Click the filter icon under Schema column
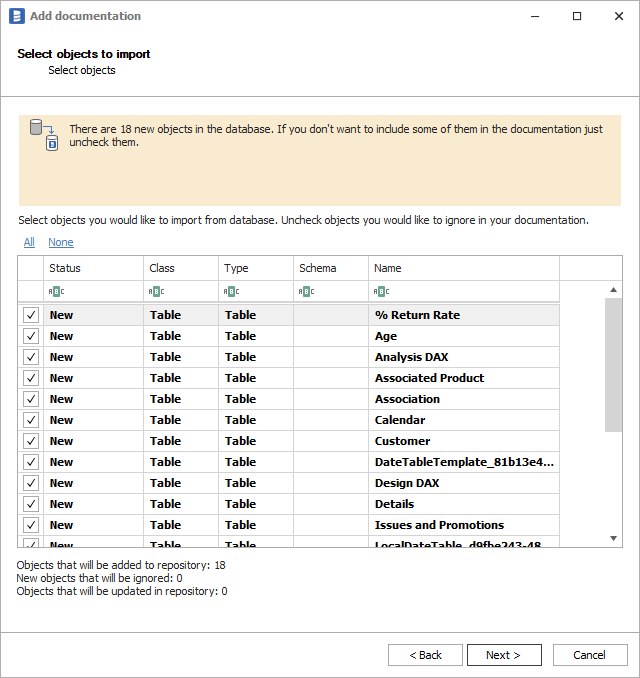The width and height of the screenshot is (640, 678). [x=306, y=291]
